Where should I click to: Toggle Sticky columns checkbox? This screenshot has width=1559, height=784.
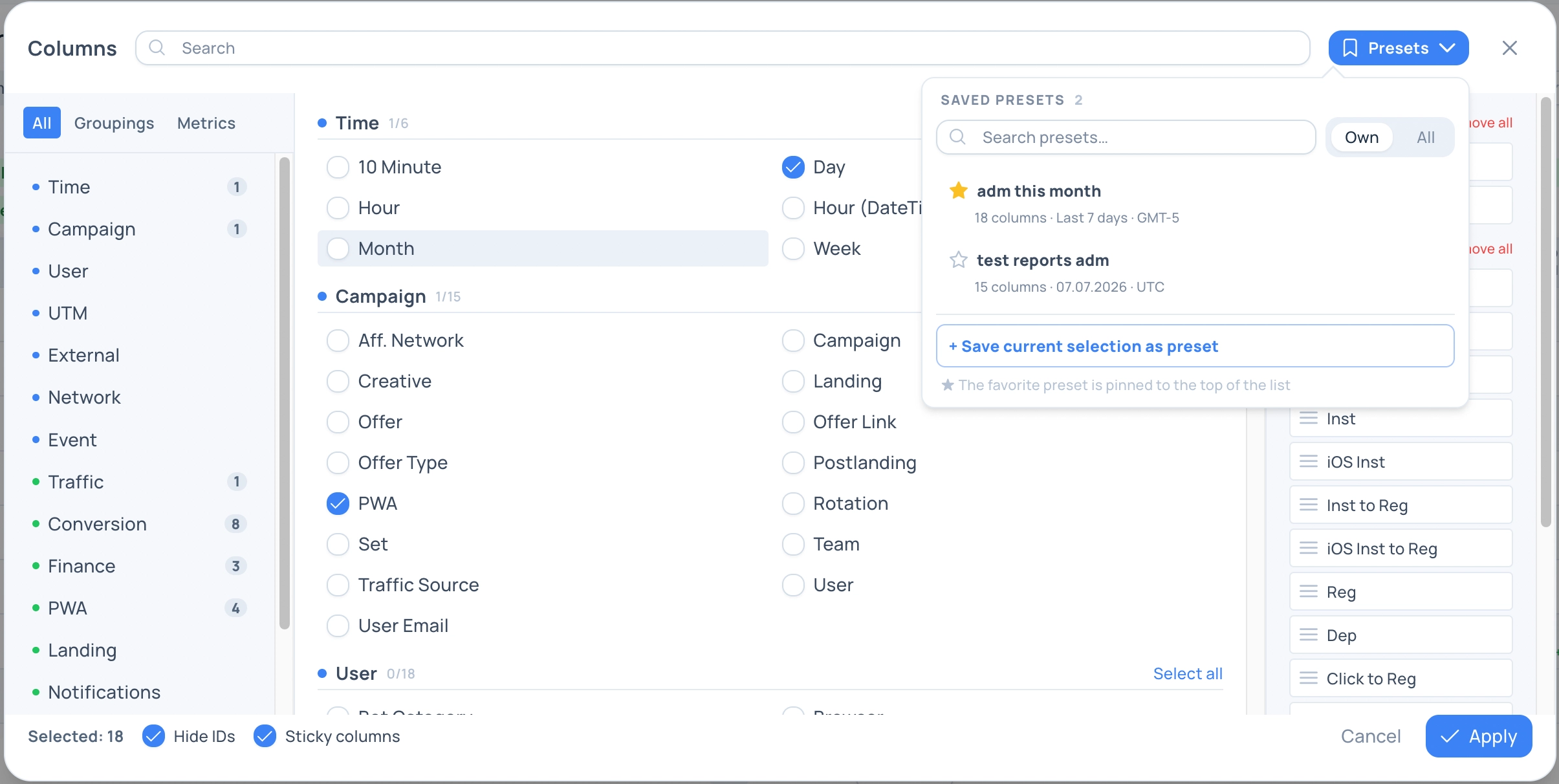point(265,736)
